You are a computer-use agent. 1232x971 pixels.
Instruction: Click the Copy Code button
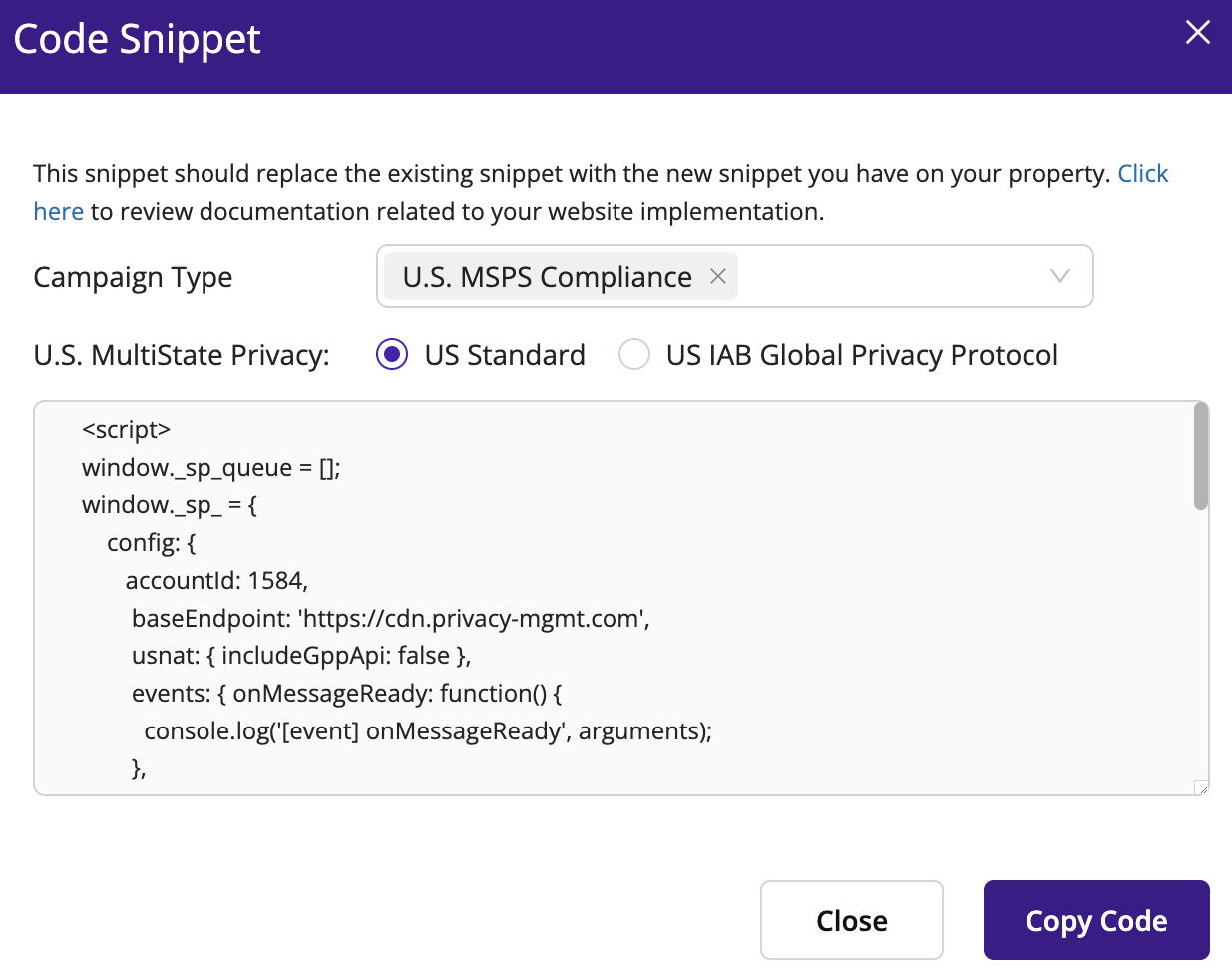tap(1096, 920)
